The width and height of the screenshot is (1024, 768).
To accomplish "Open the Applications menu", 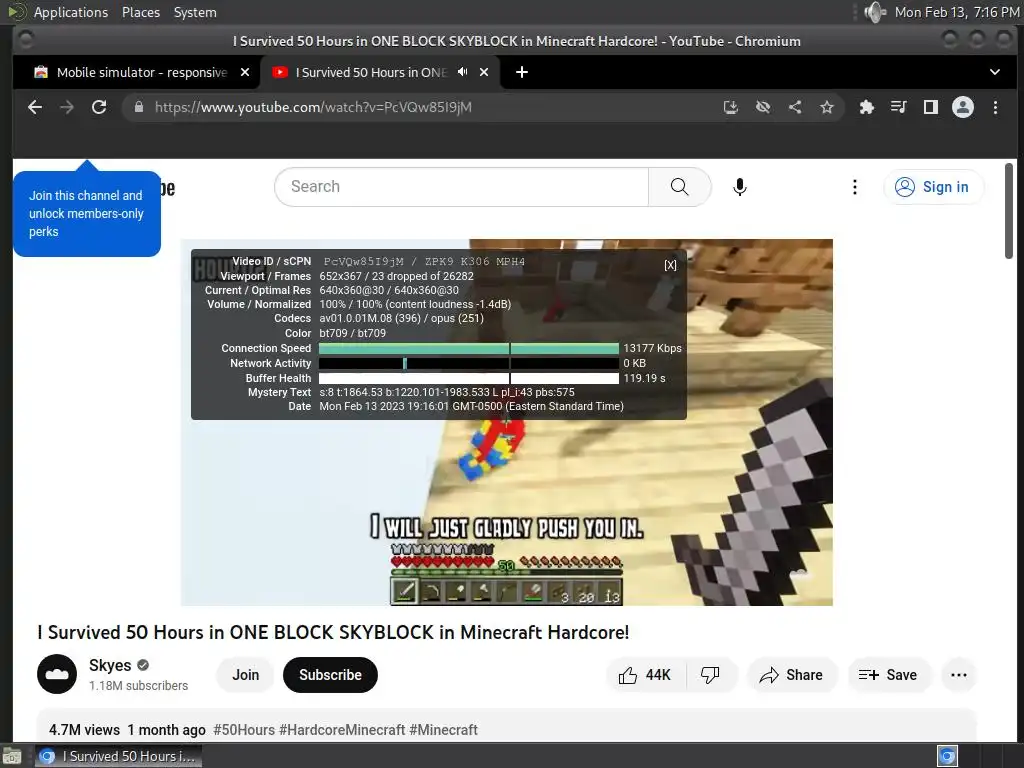I will point(71,12).
